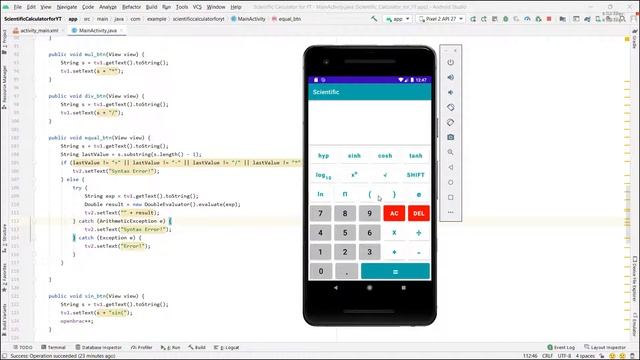The width and height of the screenshot is (640, 360).
Task: Click the emulator sidebar overview square icon
Action: coord(451,197)
